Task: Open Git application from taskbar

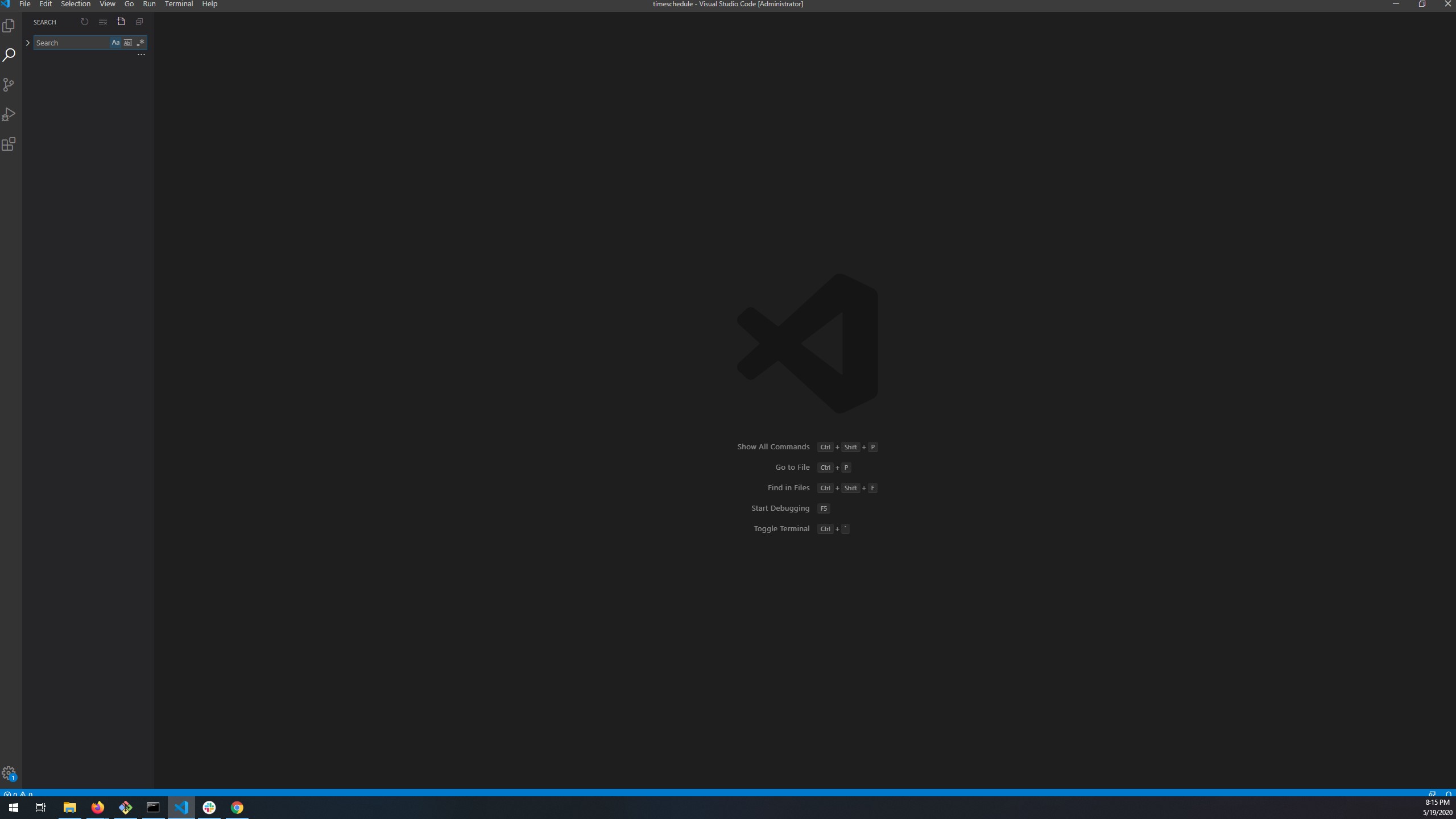Action: pyautogui.click(x=125, y=808)
